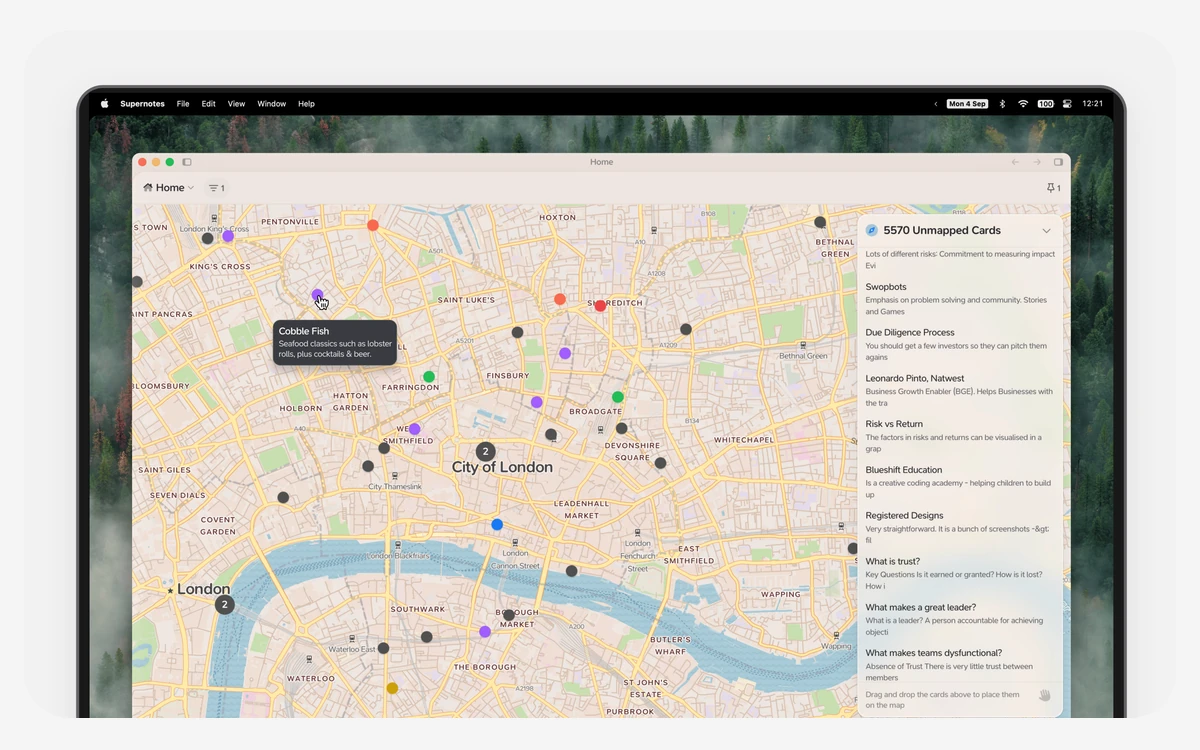Open the Due Diligence Process card
The height and width of the screenshot is (750, 1200).
coord(959,345)
